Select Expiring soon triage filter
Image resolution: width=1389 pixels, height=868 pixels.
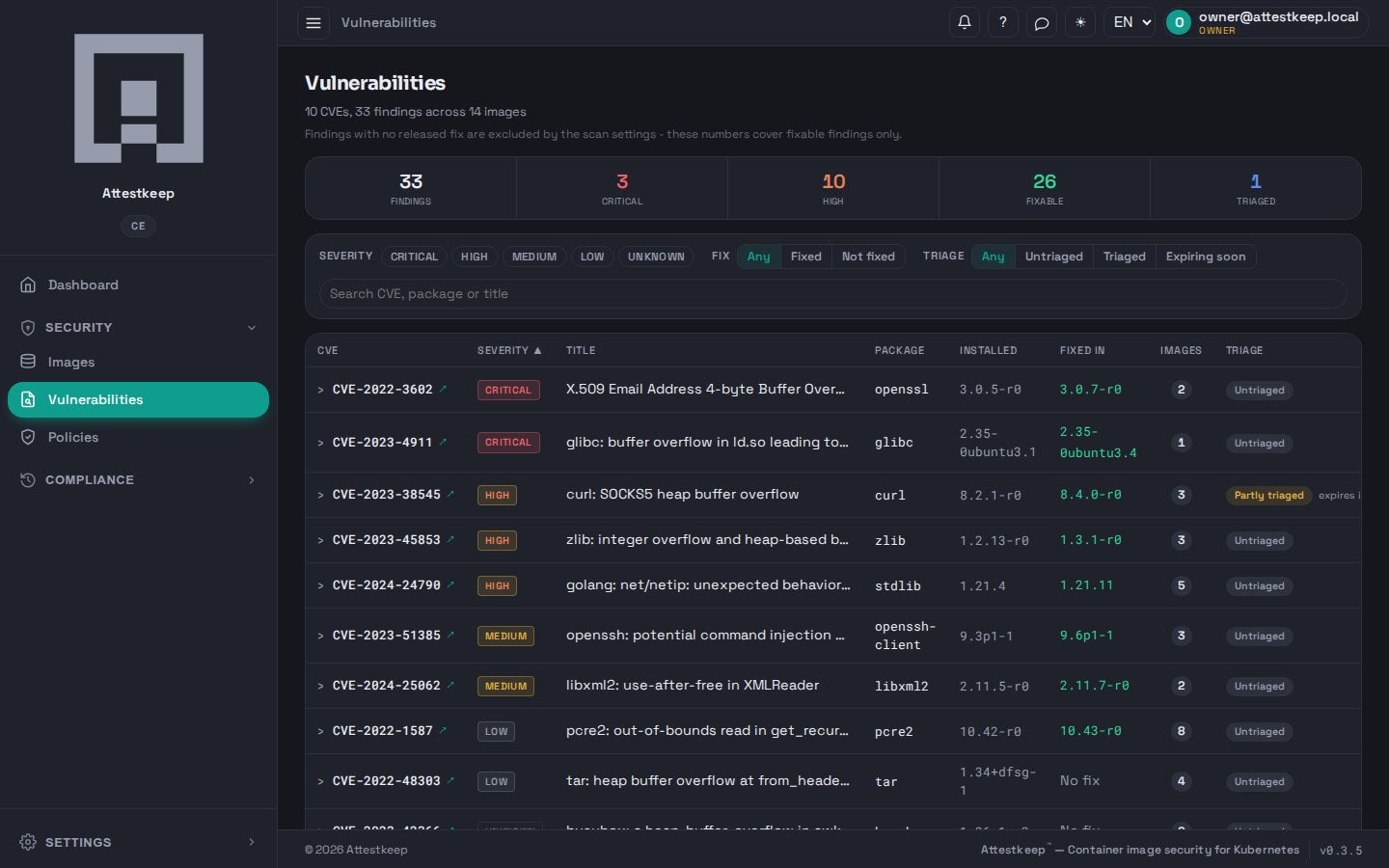[1206, 257]
